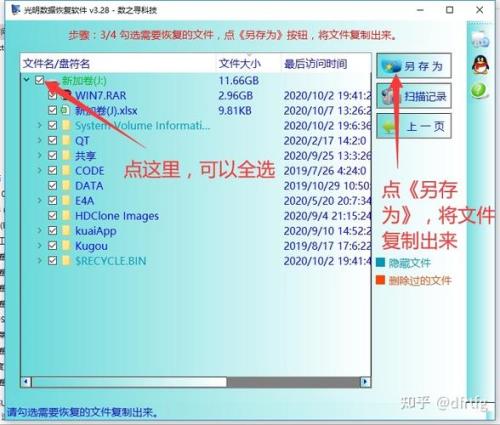
Task: Click the 9.81KB file size value
Action: pyautogui.click(x=235, y=111)
